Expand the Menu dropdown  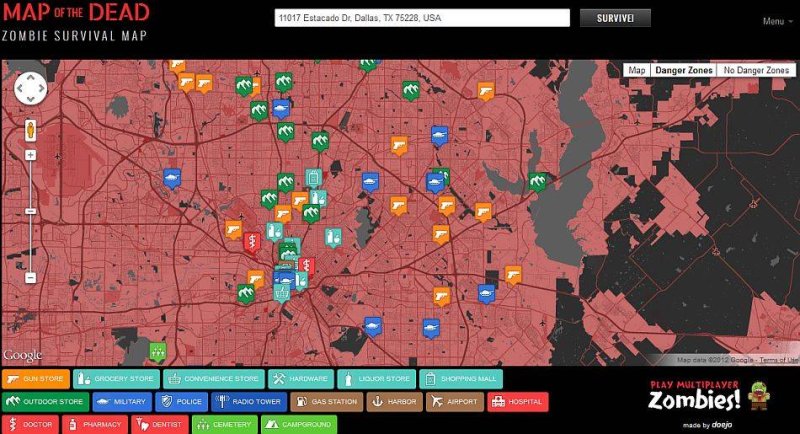(777, 21)
